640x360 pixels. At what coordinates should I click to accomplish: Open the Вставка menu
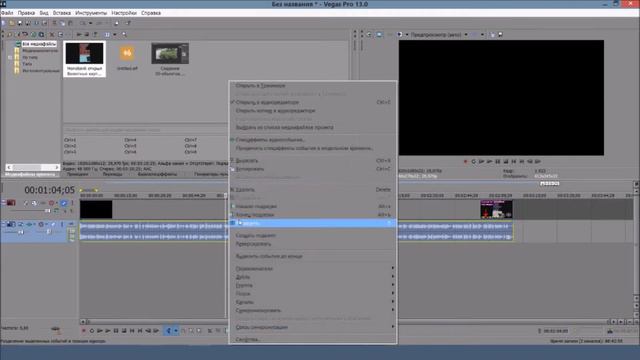click(x=62, y=13)
